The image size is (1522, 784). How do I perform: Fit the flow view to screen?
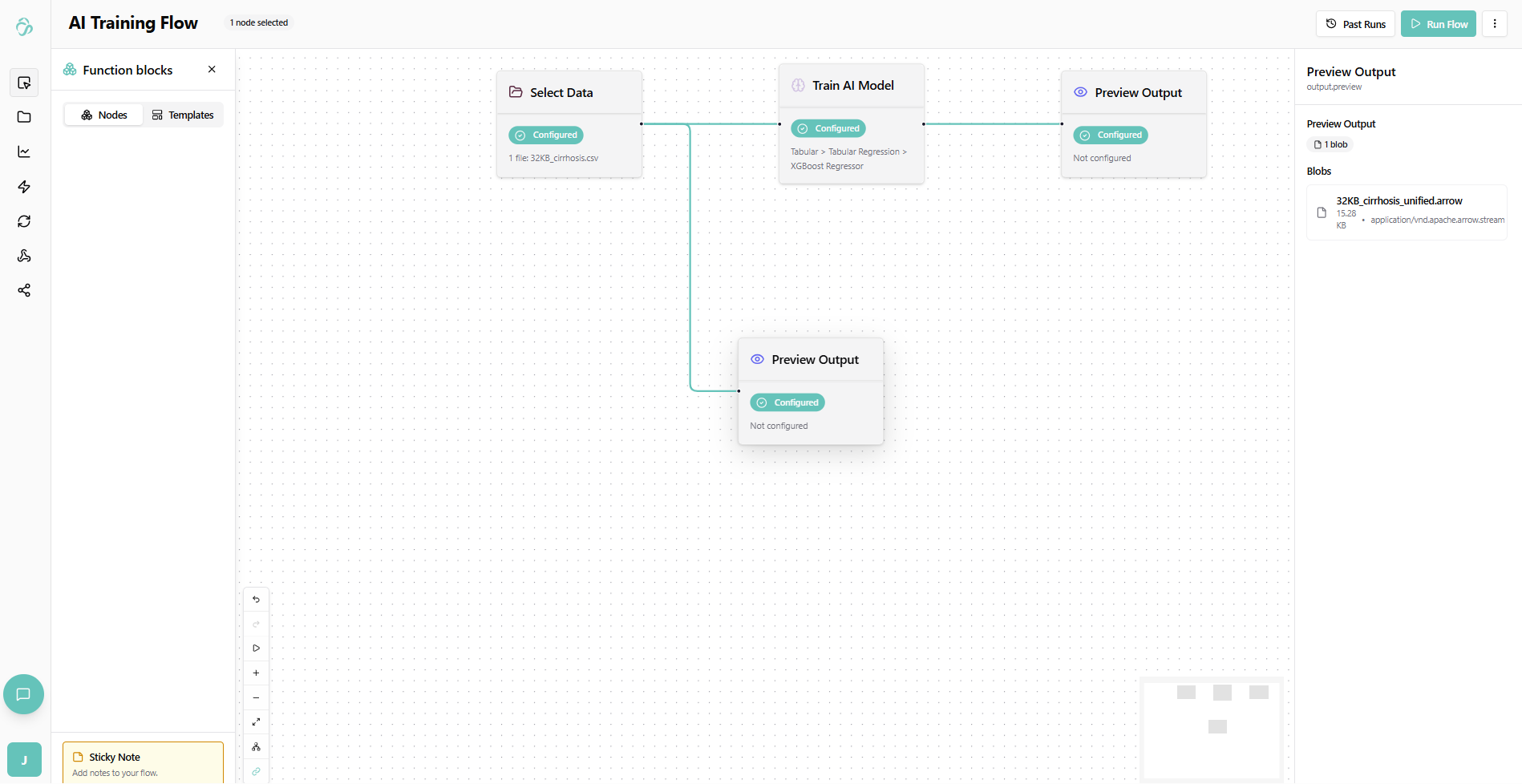point(257,722)
